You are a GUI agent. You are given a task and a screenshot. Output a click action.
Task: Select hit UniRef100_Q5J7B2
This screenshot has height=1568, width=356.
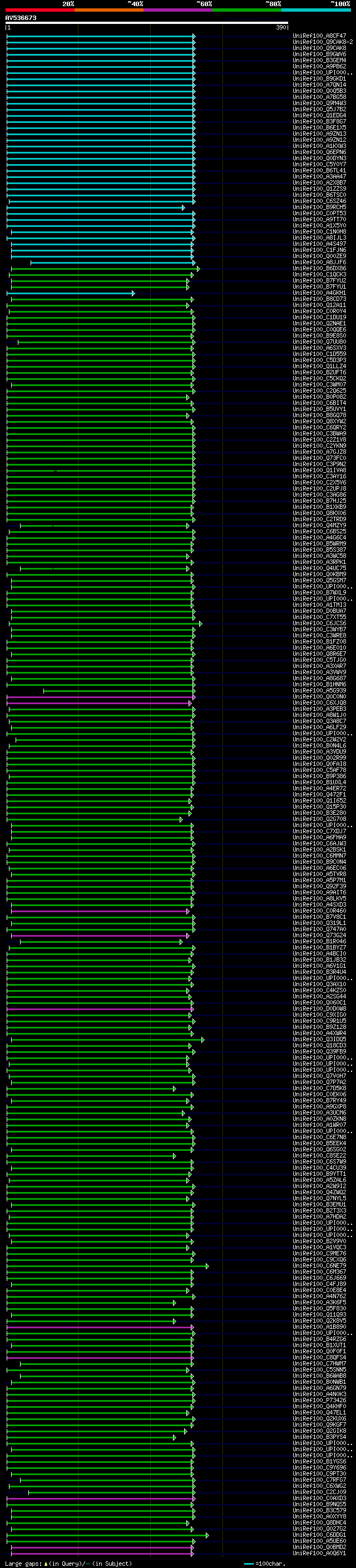[x=319, y=109]
